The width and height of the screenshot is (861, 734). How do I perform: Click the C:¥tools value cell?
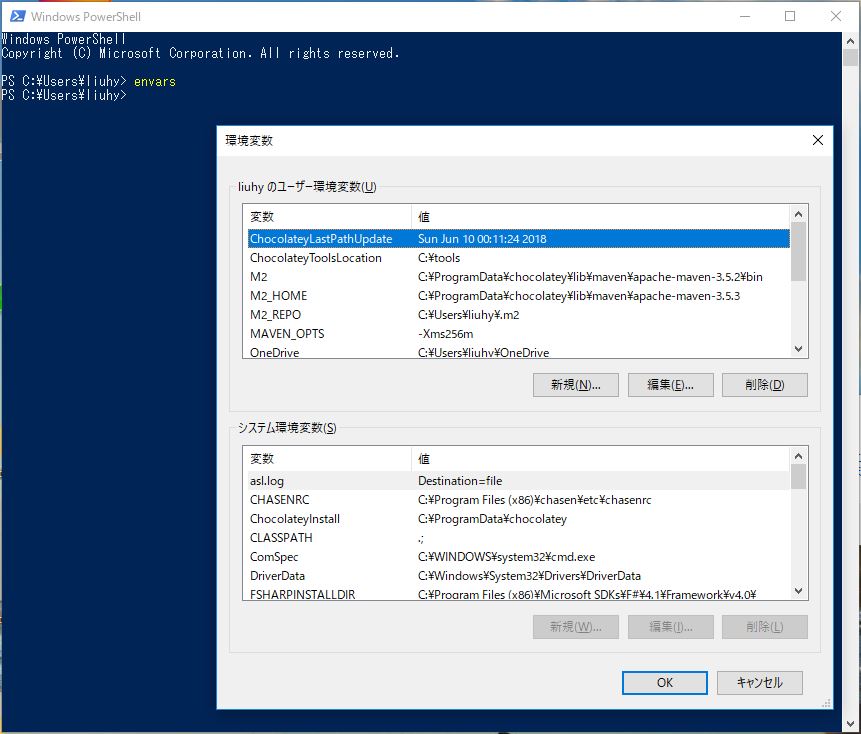pyautogui.click(x=439, y=258)
